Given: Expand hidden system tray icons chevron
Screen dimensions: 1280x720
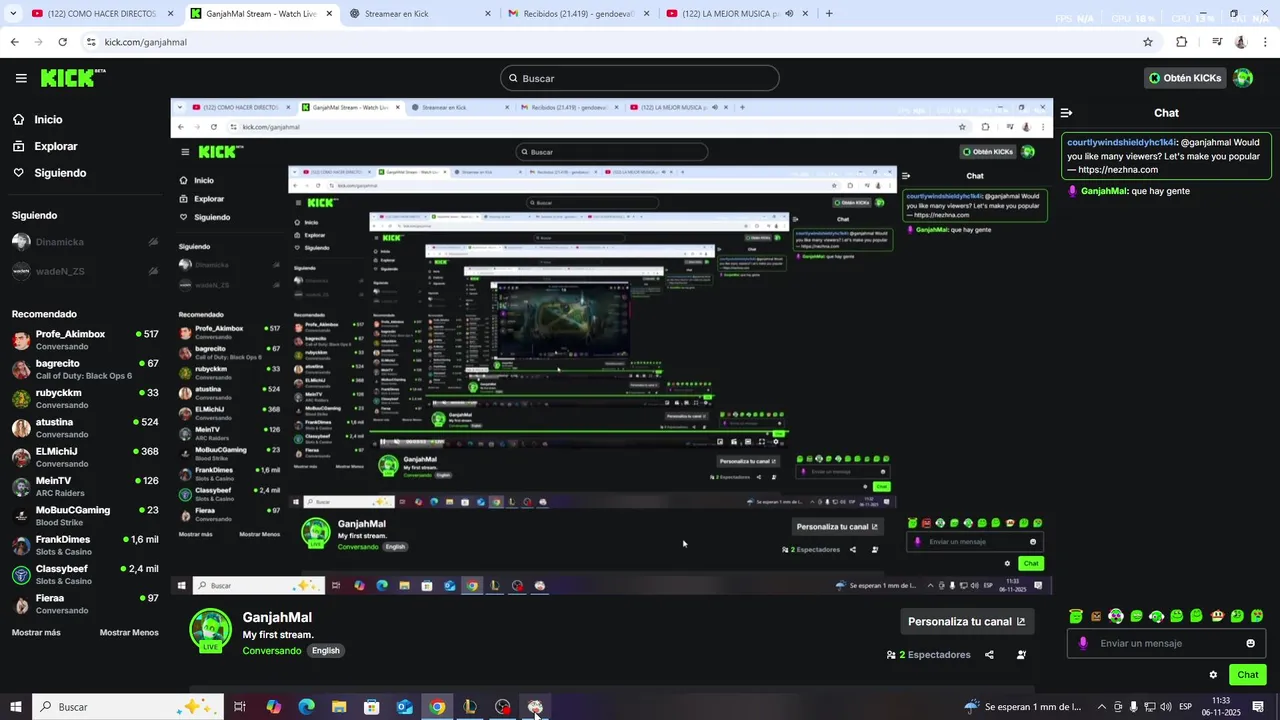Looking at the screenshot, I should click(x=1102, y=707).
